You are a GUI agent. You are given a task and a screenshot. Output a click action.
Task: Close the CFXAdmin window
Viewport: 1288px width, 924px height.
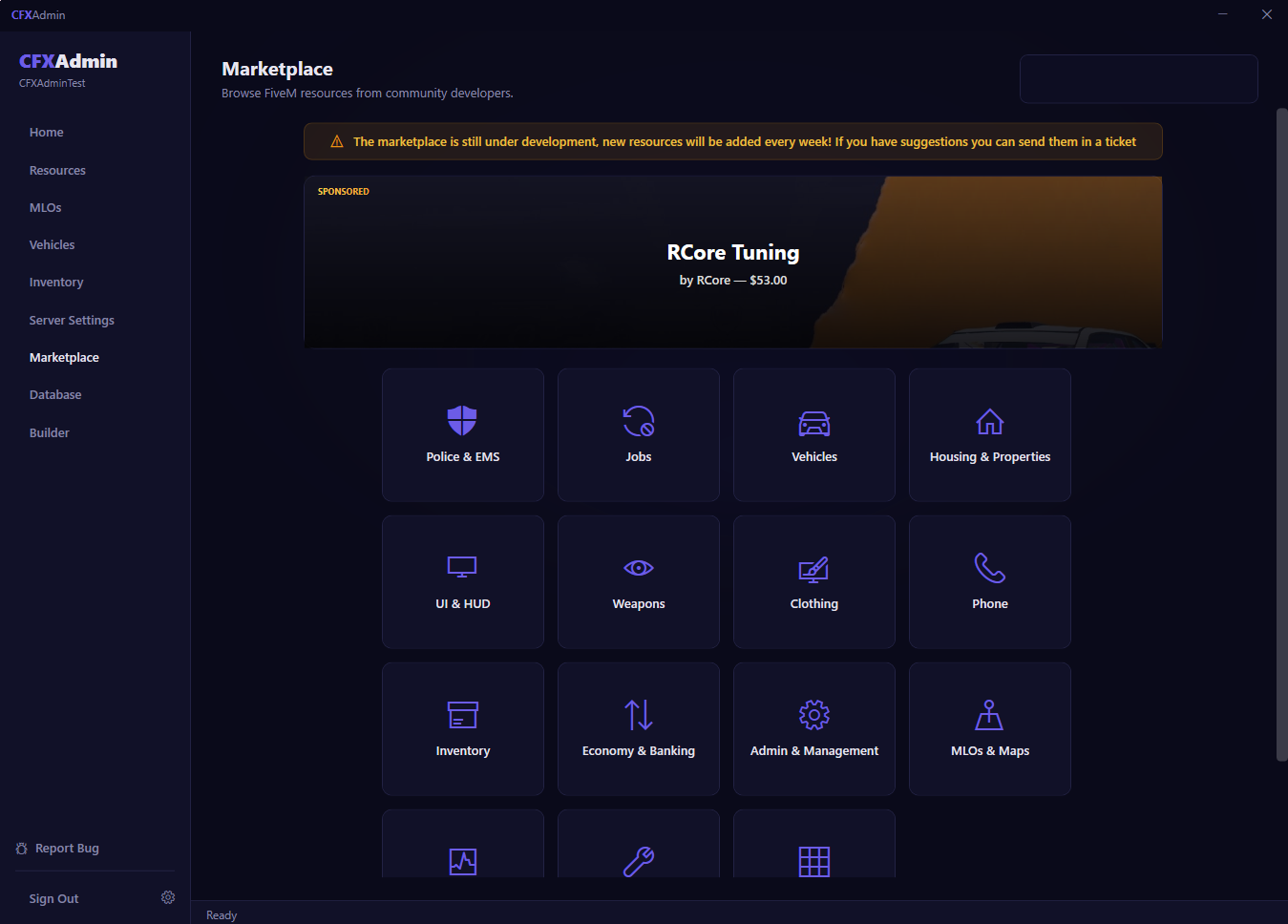[x=1267, y=14]
